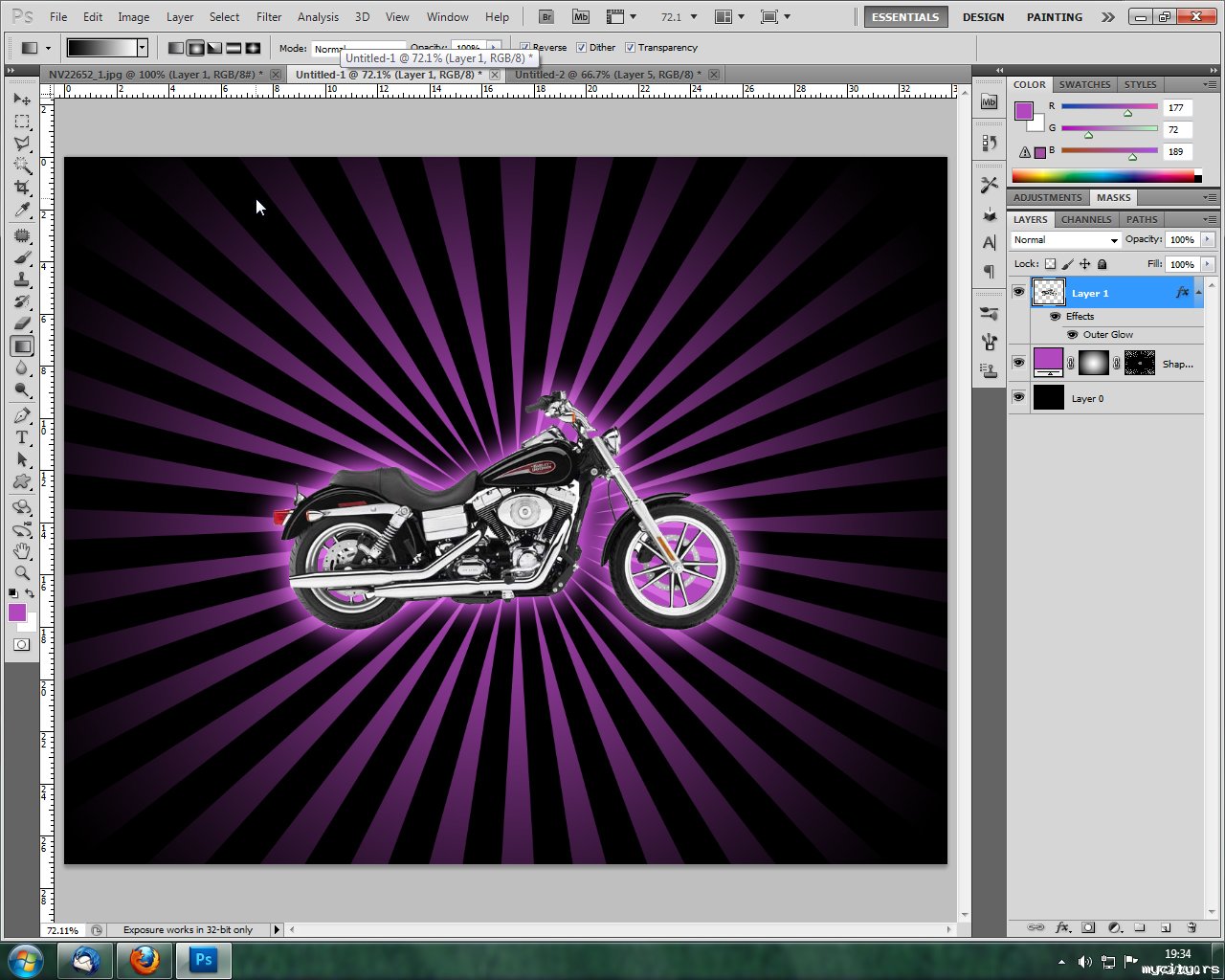Viewport: 1225px width, 980px height.
Task: Uncheck the Dither checkbox
Action: 581,48
